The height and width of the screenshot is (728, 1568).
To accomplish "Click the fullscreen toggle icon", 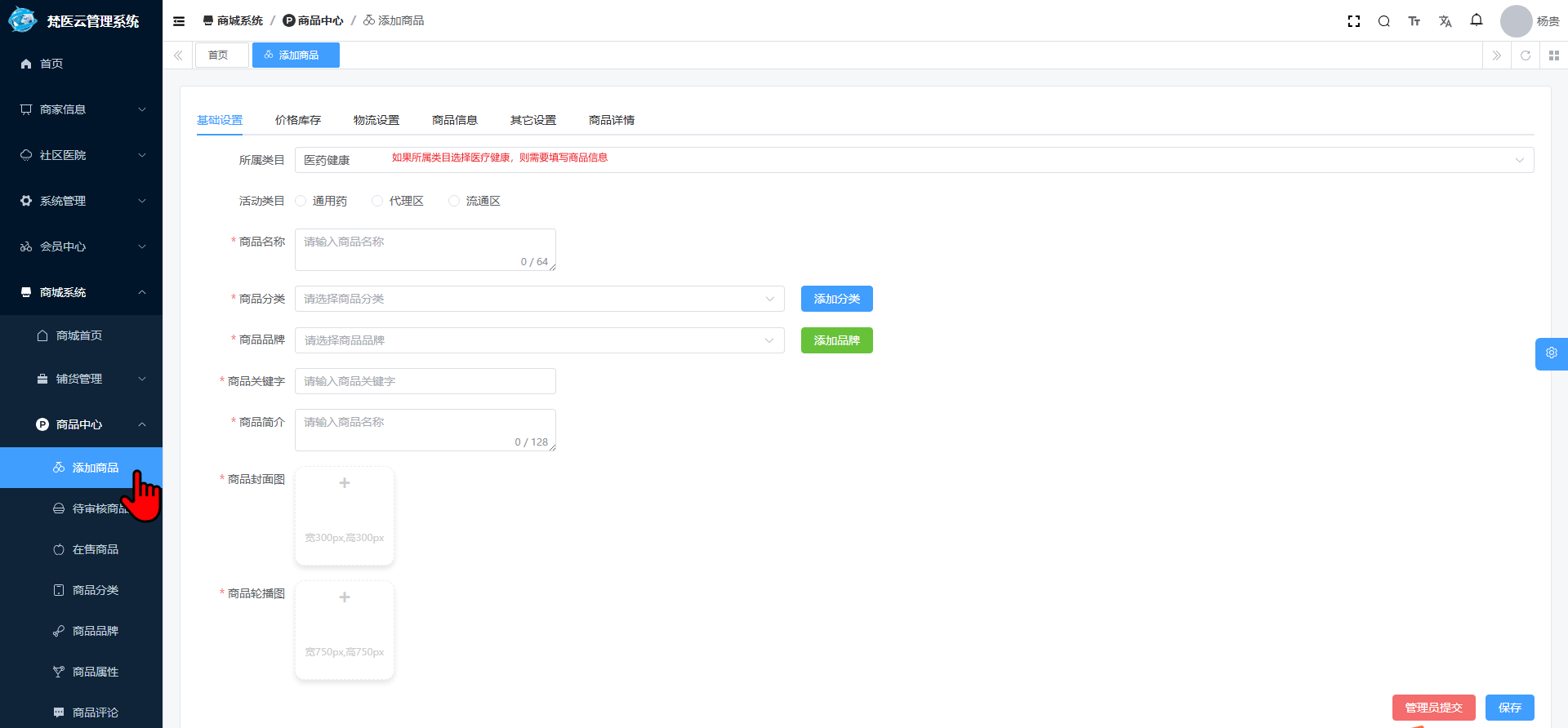I will [1353, 21].
